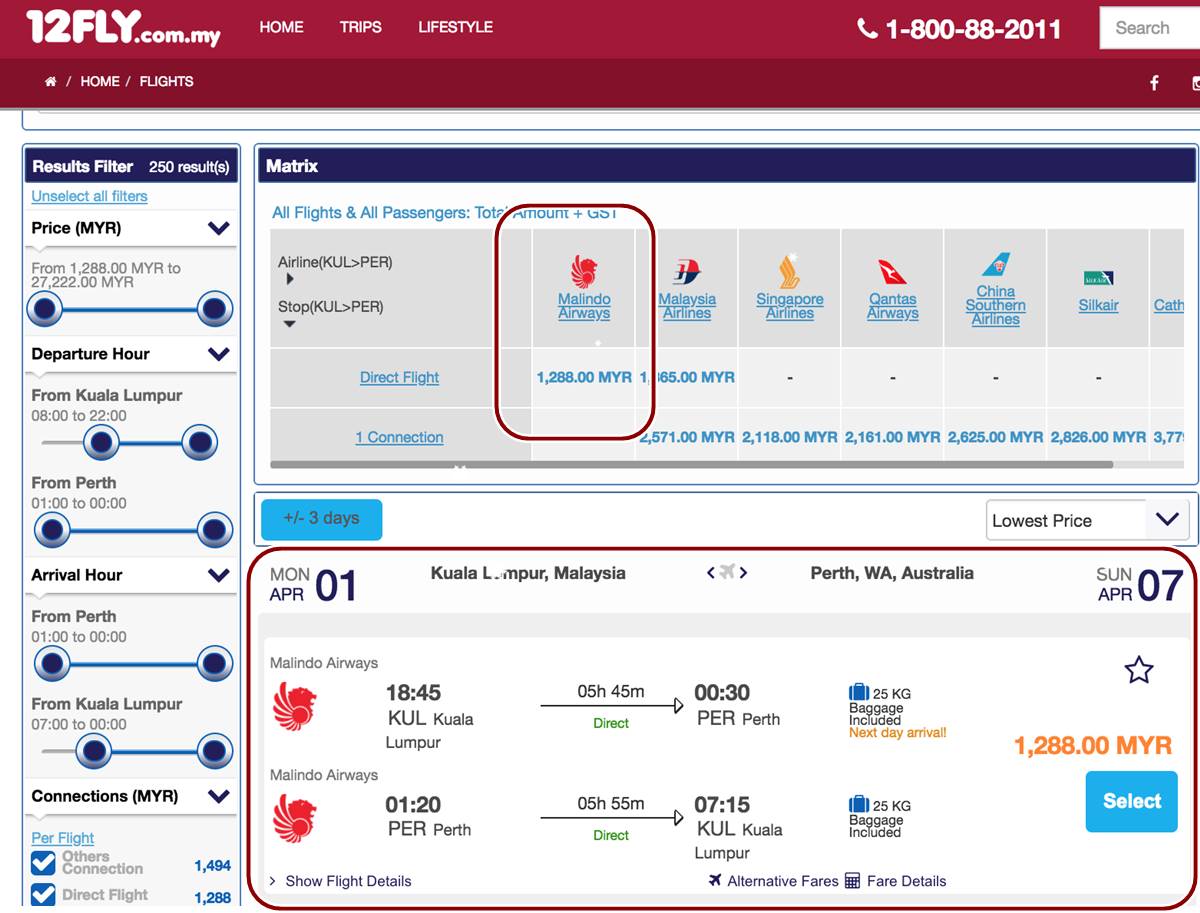Open the LIFESTYLE menu
This screenshot has width=1200, height=913.
point(455,27)
